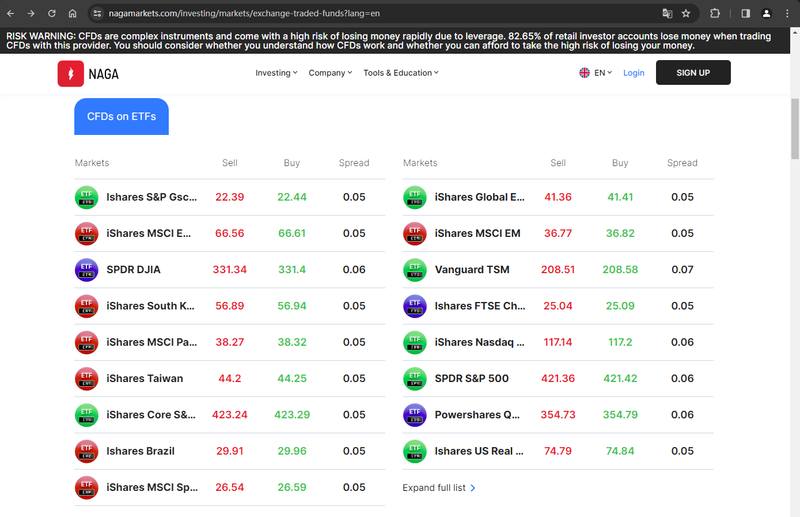Click the SIGN UP button

point(693,72)
